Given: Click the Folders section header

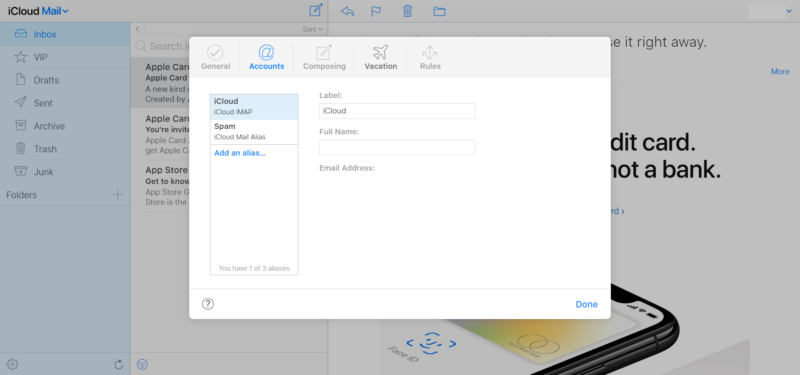Looking at the screenshot, I should 21,195.
